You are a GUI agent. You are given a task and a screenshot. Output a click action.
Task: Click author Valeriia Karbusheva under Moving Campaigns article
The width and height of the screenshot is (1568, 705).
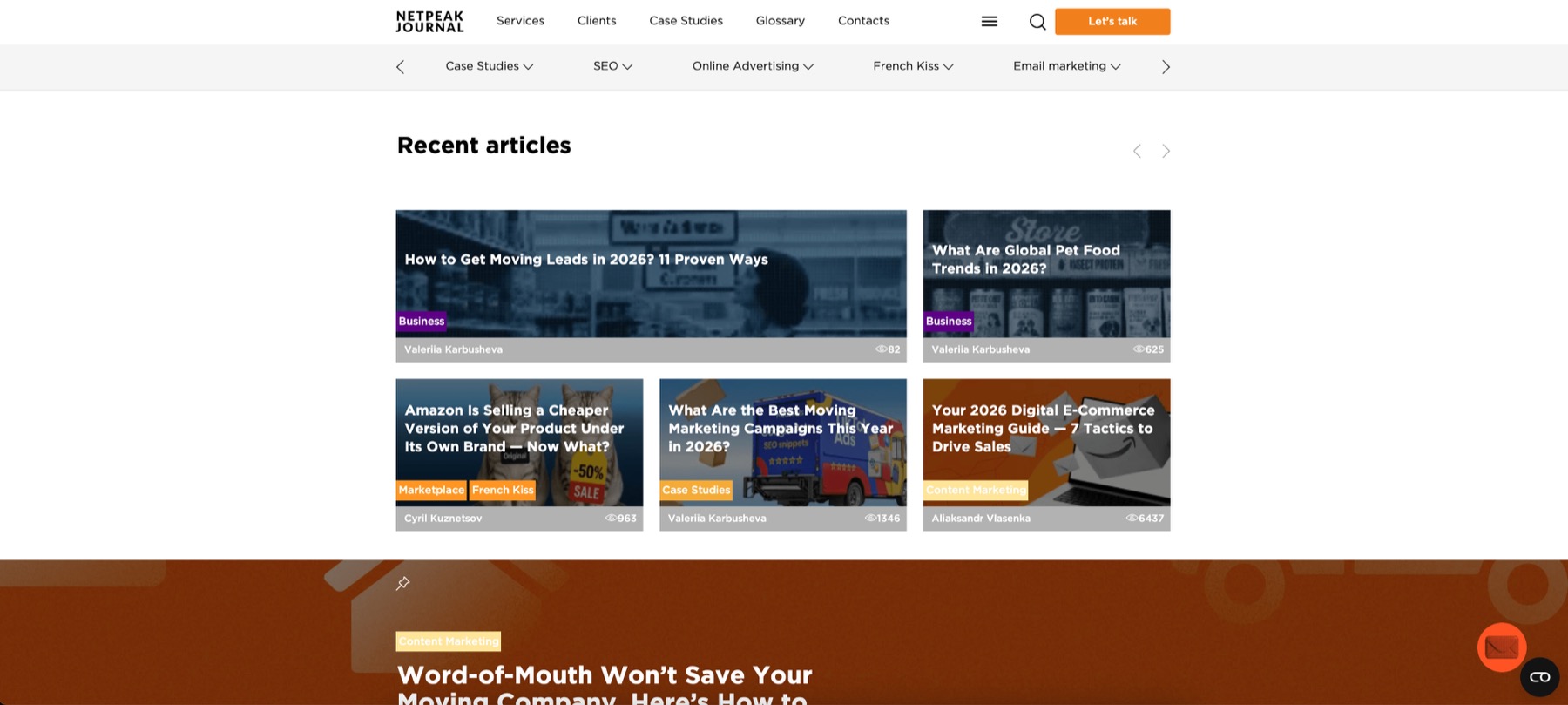point(717,518)
